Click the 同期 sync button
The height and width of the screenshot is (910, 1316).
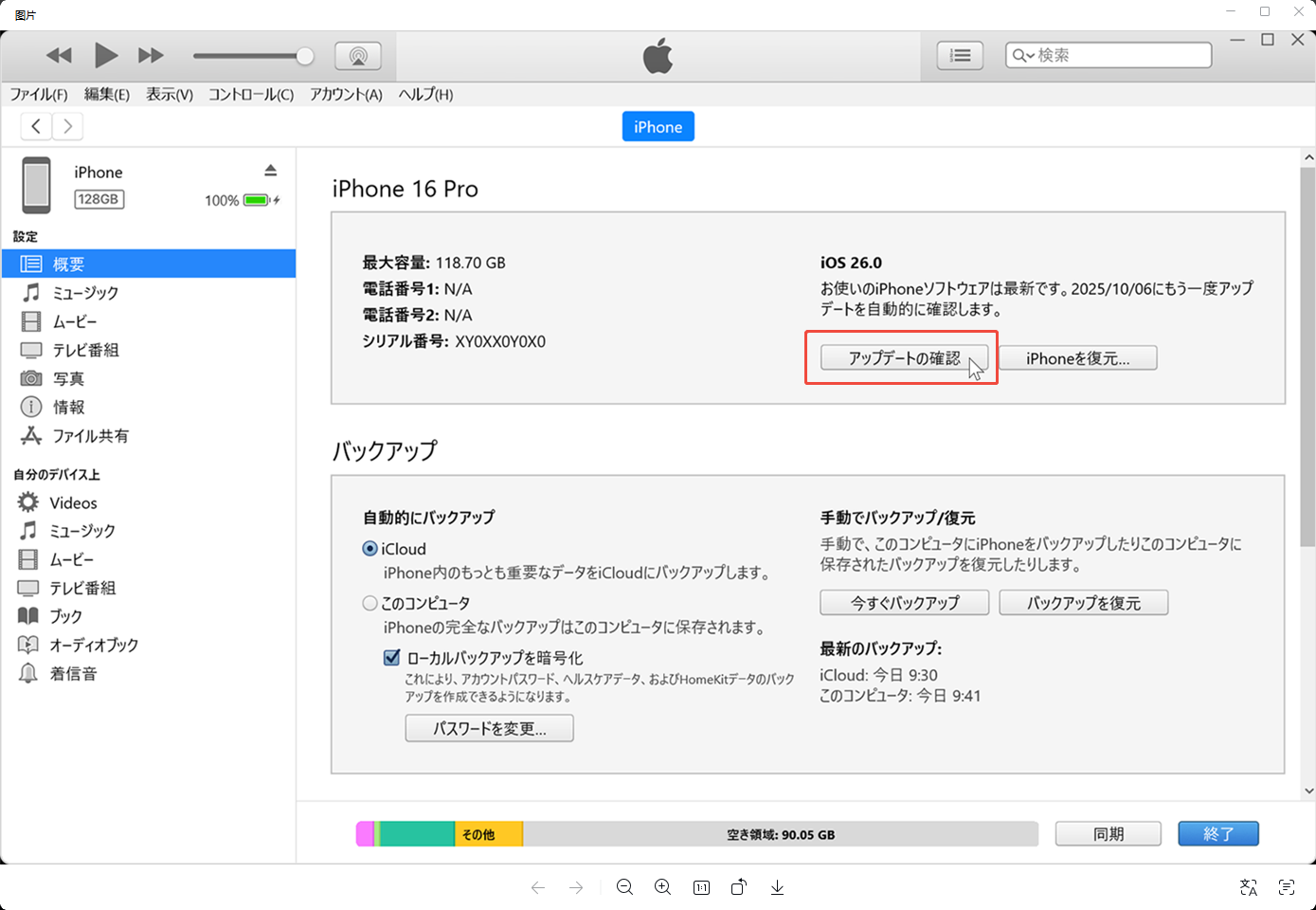click(x=1109, y=834)
